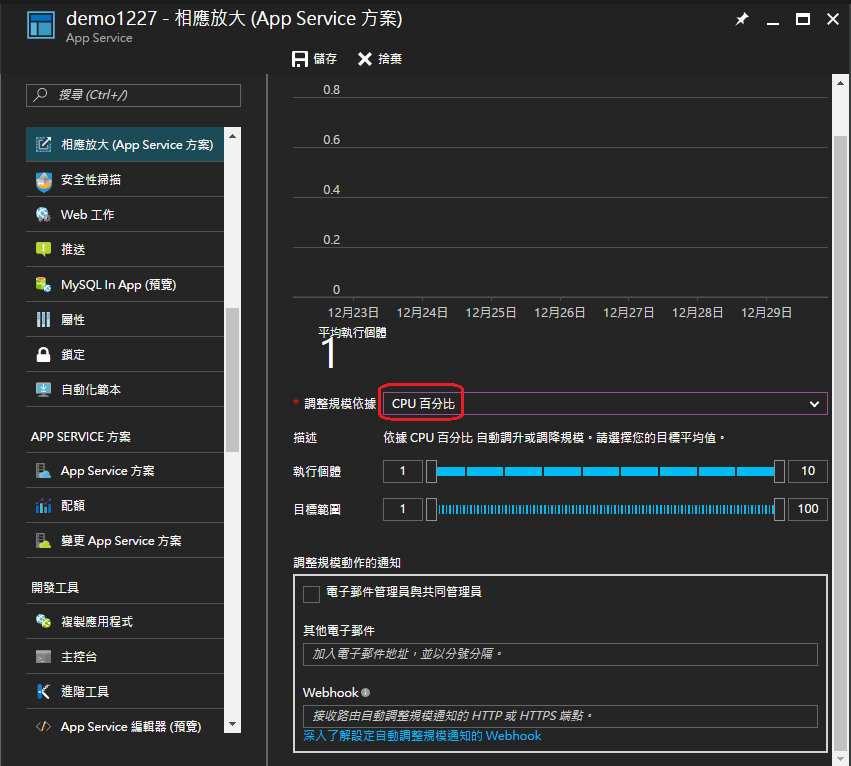The width and height of the screenshot is (851, 766).
Task: Click the MySQL In App database icon
Action: [43, 284]
